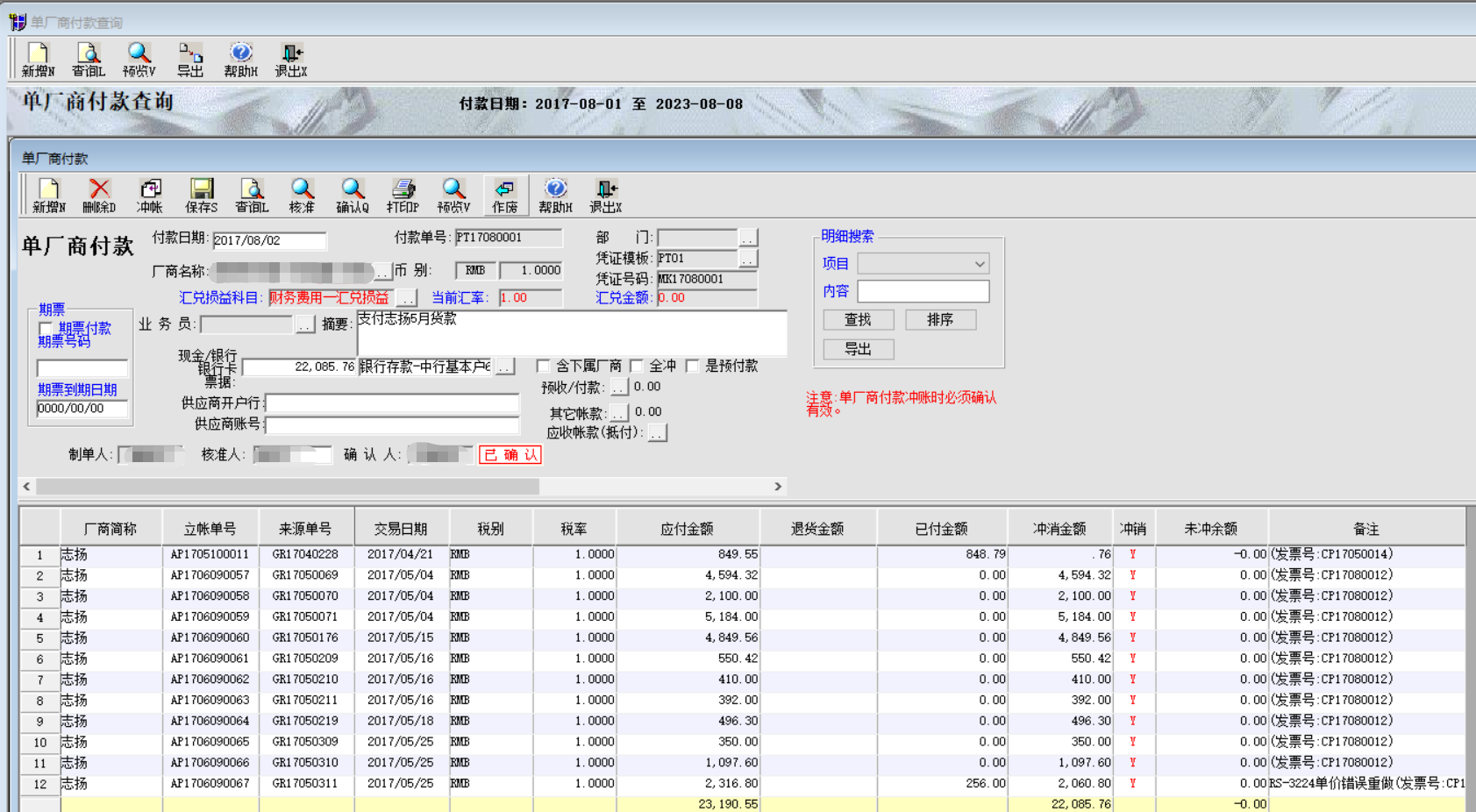Screen dimensions: 1476x812
Task: Open the 汇兑损益科目 lookup button
Action: [407, 298]
